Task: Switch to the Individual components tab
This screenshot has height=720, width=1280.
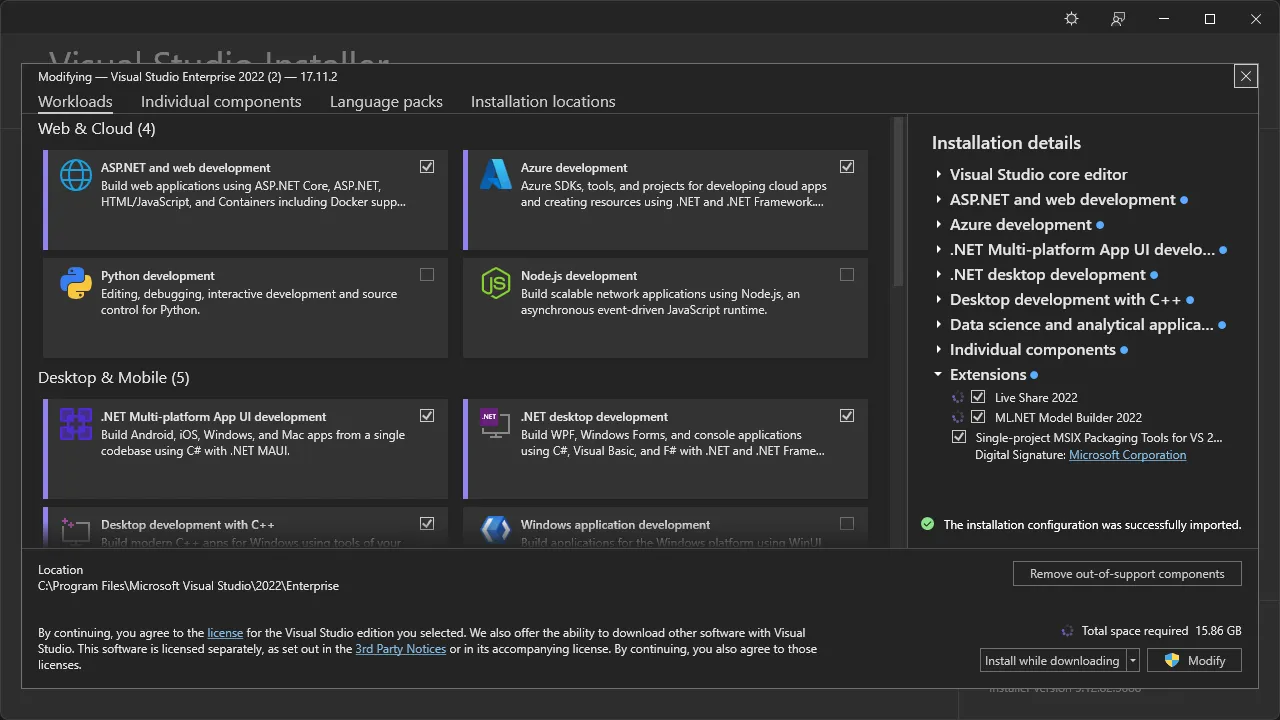Action: pyautogui.click(x=221, y=101)
